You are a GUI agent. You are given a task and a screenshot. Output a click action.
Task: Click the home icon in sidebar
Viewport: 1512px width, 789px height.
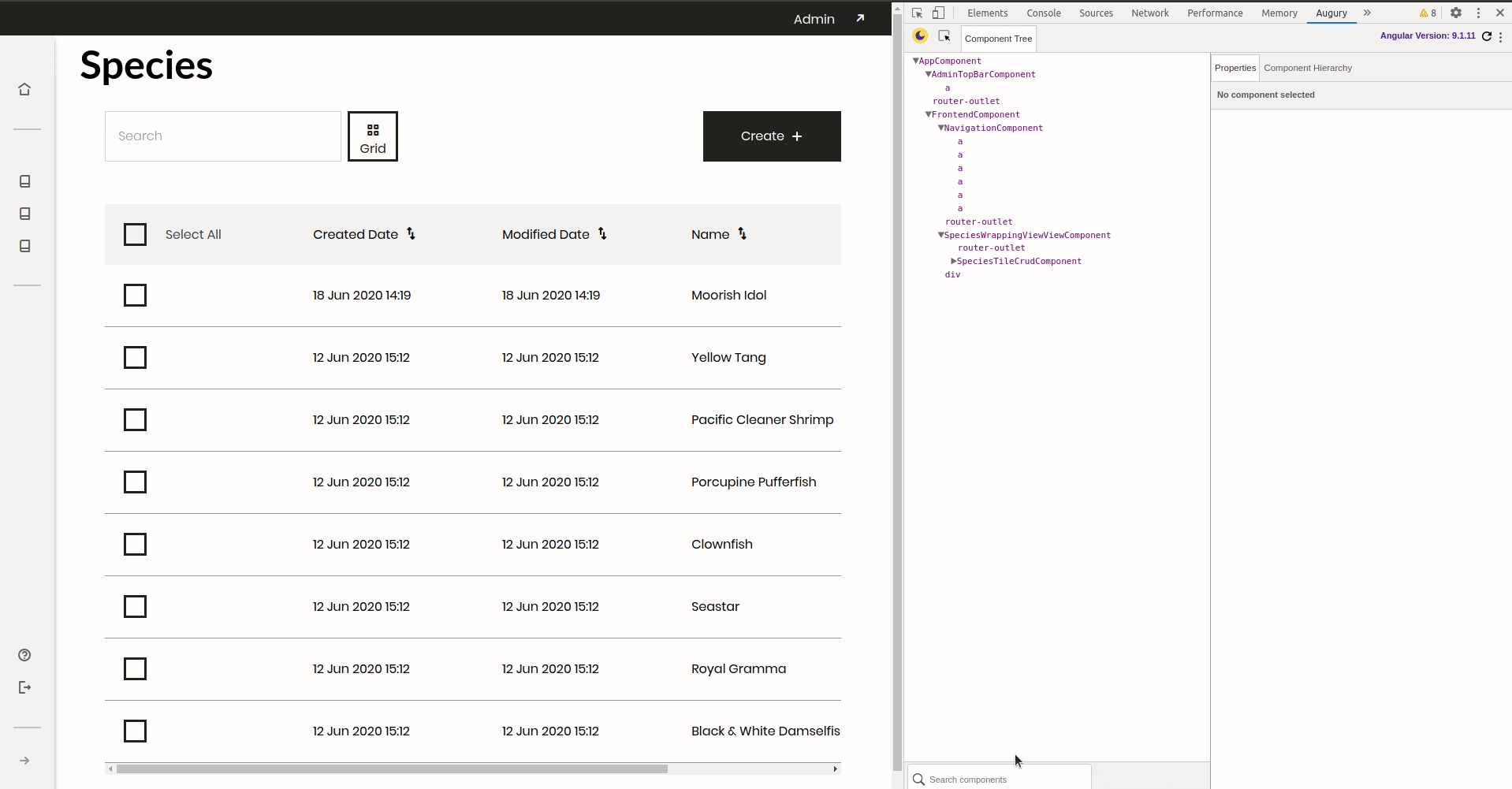tap(24, 89)
